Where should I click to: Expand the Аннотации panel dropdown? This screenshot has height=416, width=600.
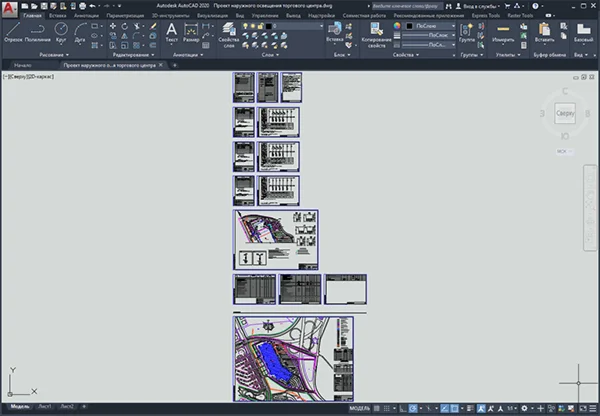[188, 55]
